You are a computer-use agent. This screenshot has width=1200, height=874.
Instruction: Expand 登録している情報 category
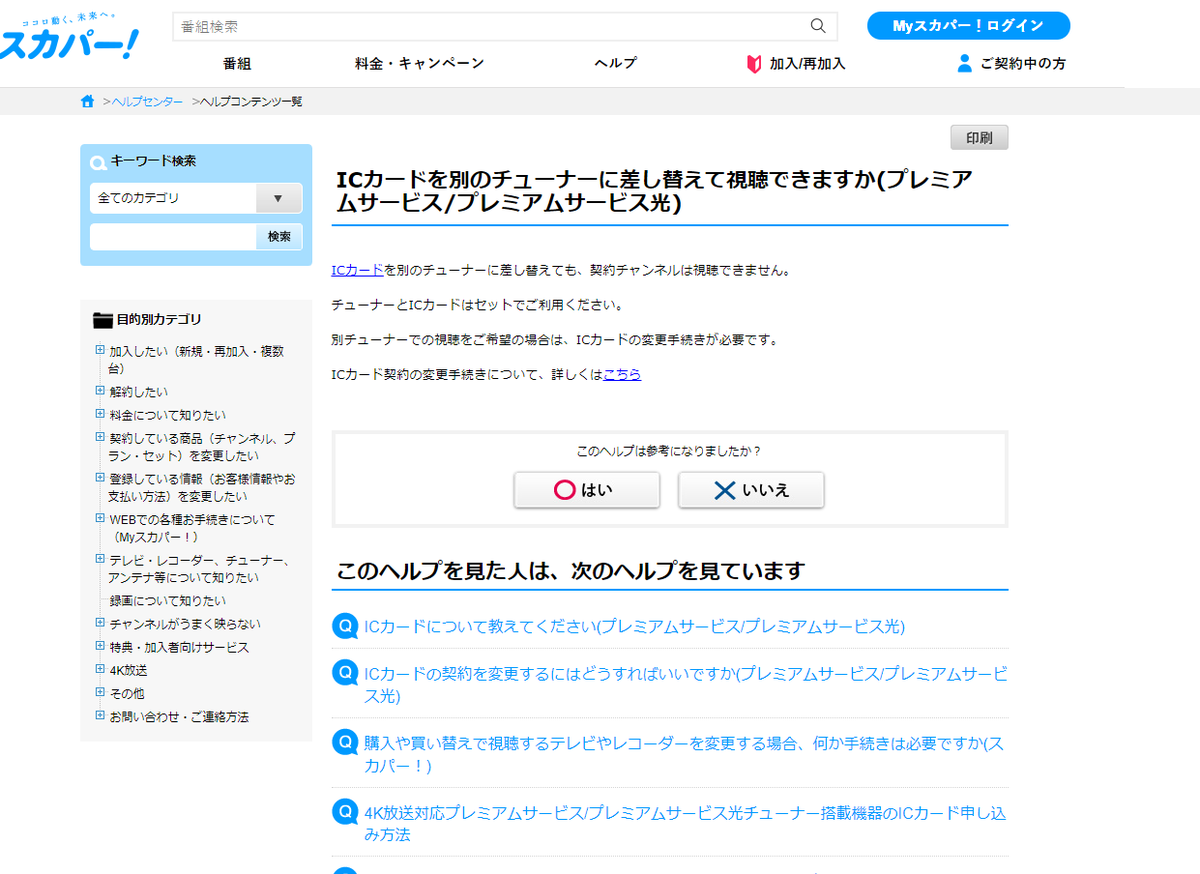coord(100,478)
